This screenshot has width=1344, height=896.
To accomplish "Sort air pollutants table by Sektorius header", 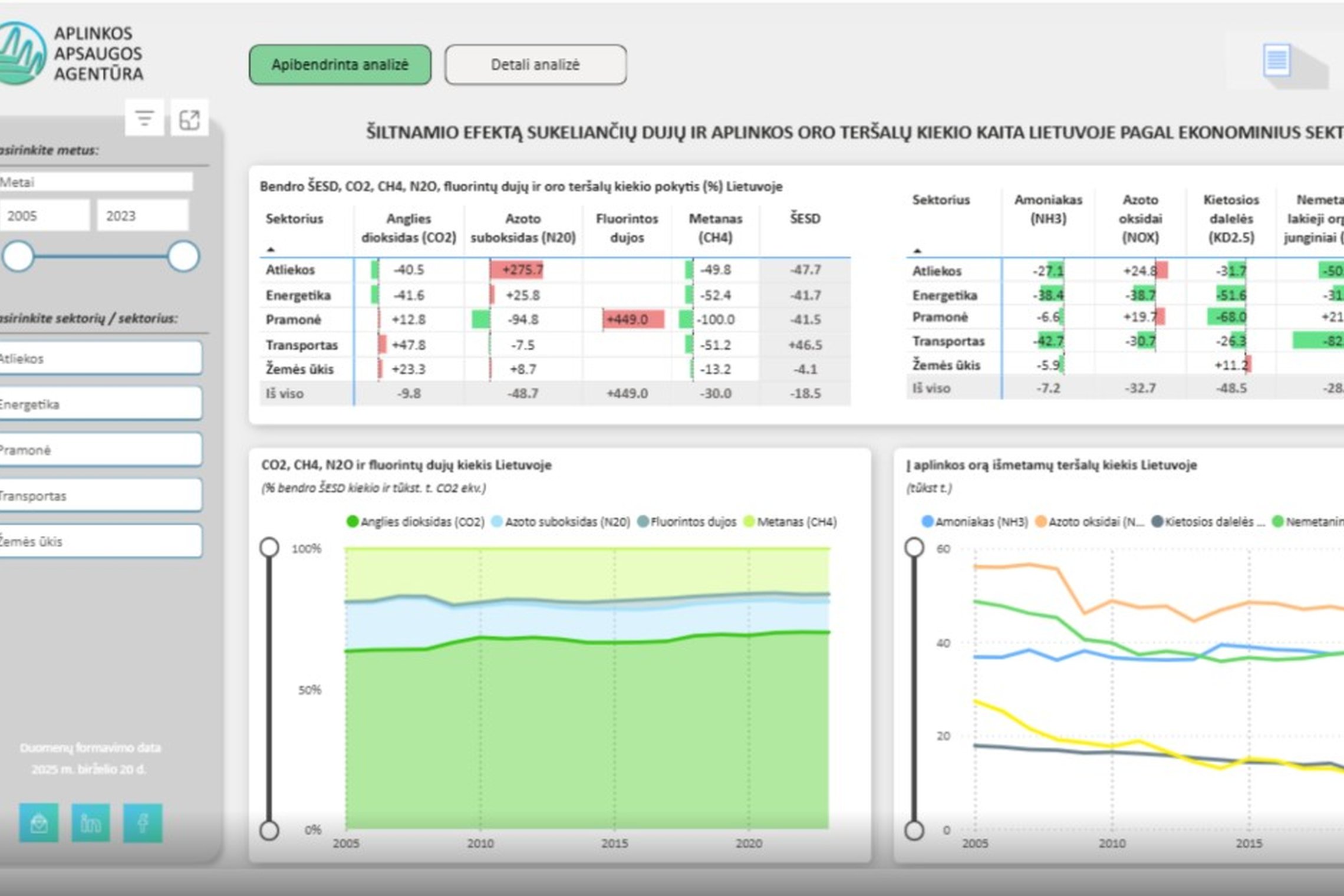I will 941,200.
